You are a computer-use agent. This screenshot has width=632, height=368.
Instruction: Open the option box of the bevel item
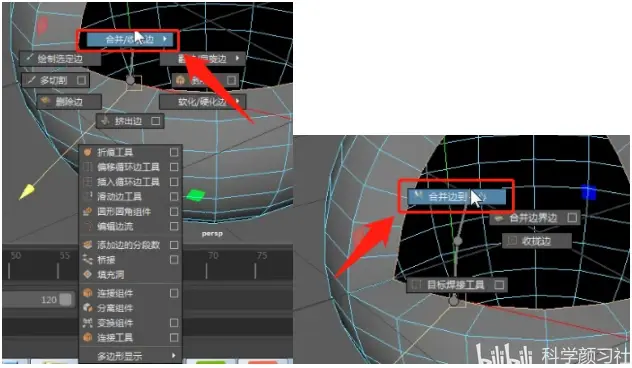click(x=231, y=80)
